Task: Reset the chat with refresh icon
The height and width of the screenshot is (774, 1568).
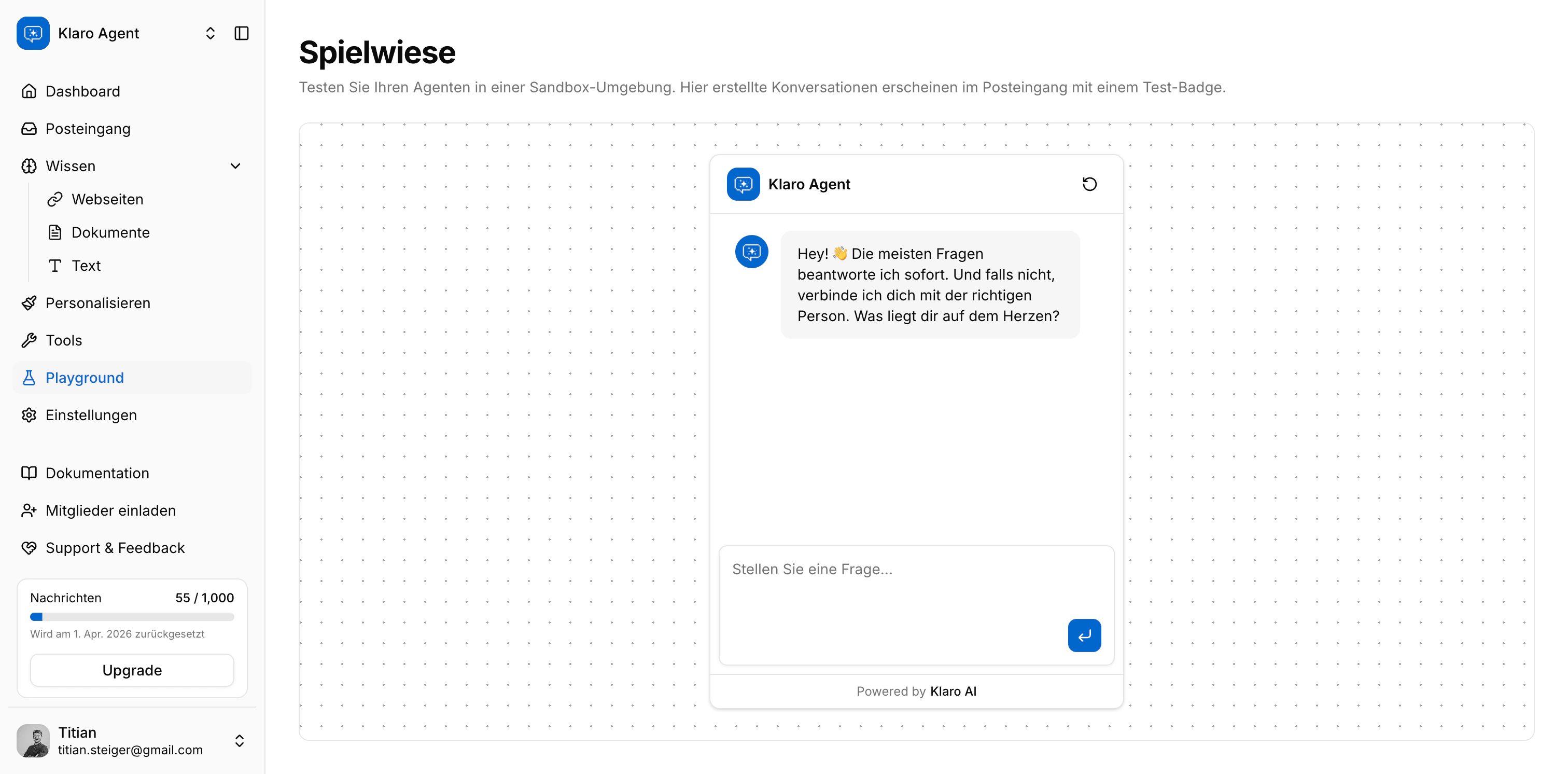Action: point(1089,184)
